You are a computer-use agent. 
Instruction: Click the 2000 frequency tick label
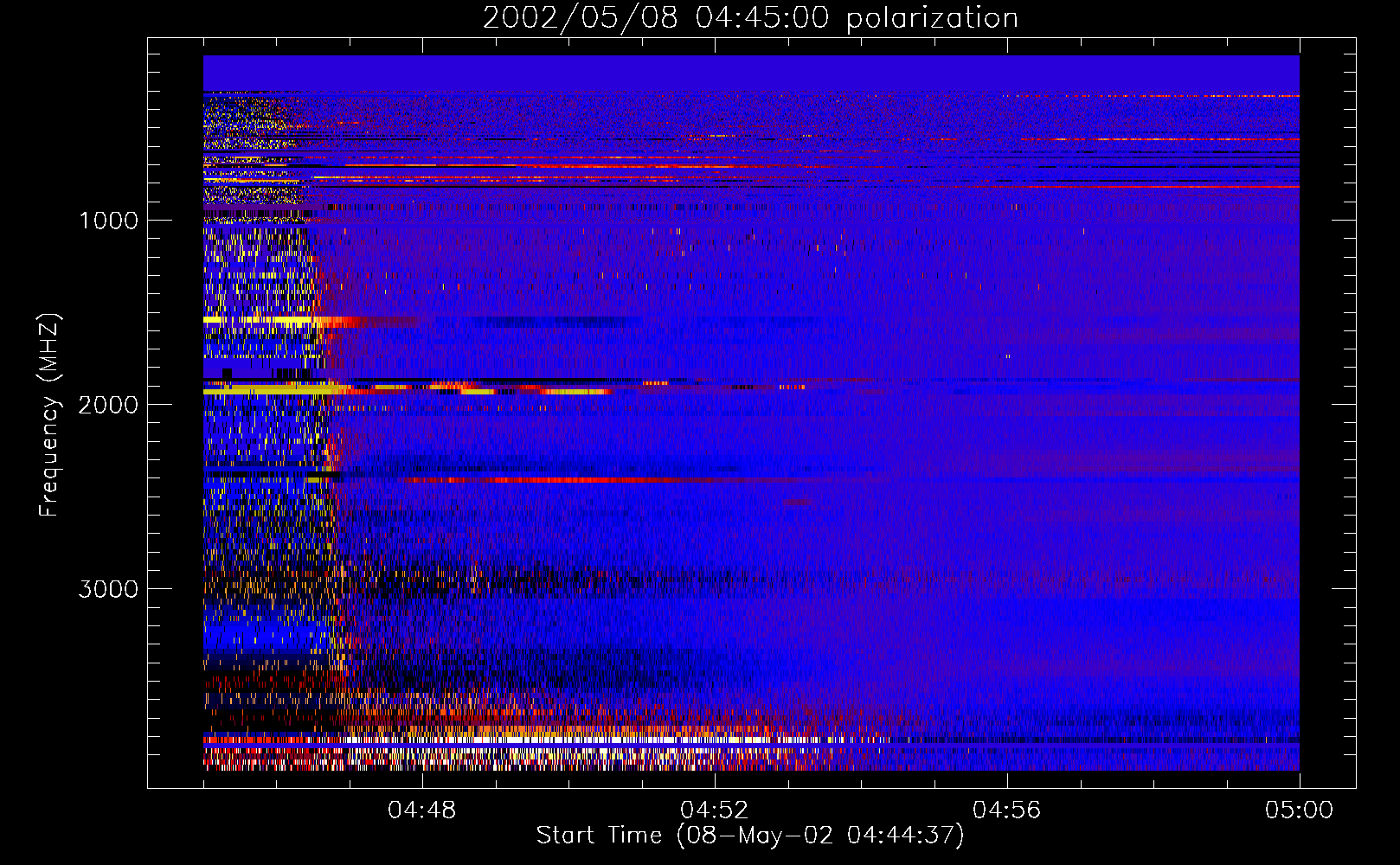tap(108, 405)
